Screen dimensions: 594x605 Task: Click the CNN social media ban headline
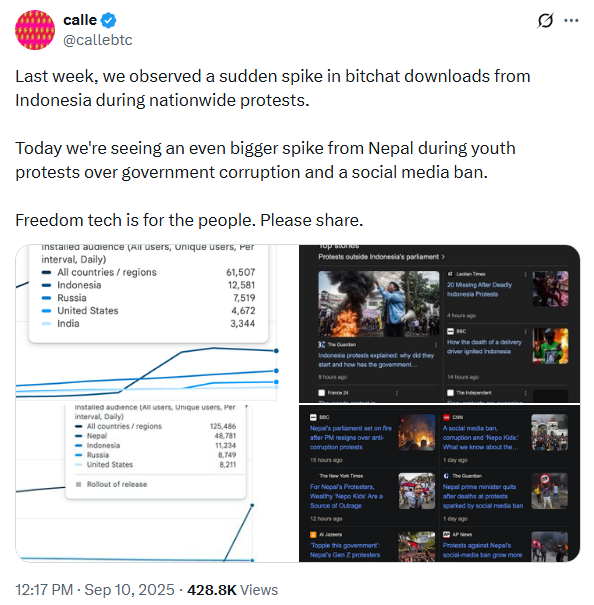481,438
